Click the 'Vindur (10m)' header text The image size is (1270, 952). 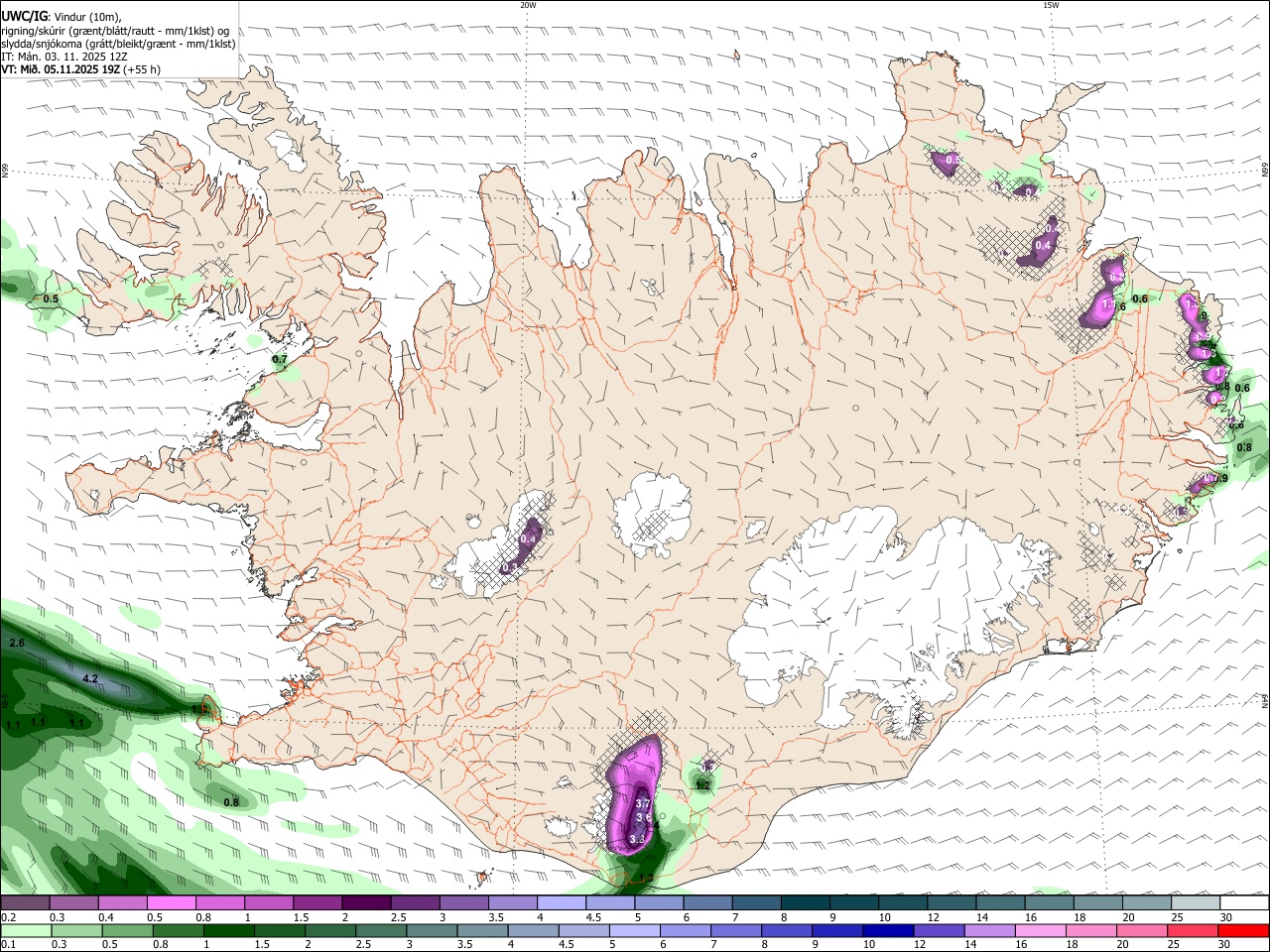(87, 17)
